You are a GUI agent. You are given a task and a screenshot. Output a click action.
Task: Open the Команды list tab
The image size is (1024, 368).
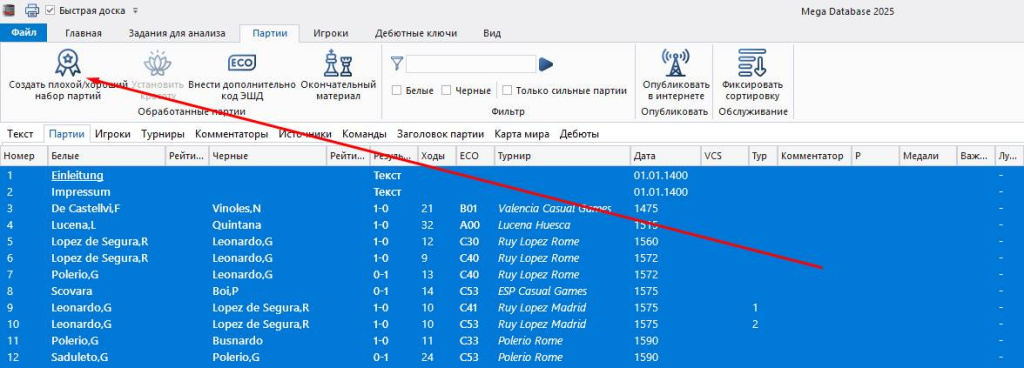pyautogui.click(x=364, y=134)
